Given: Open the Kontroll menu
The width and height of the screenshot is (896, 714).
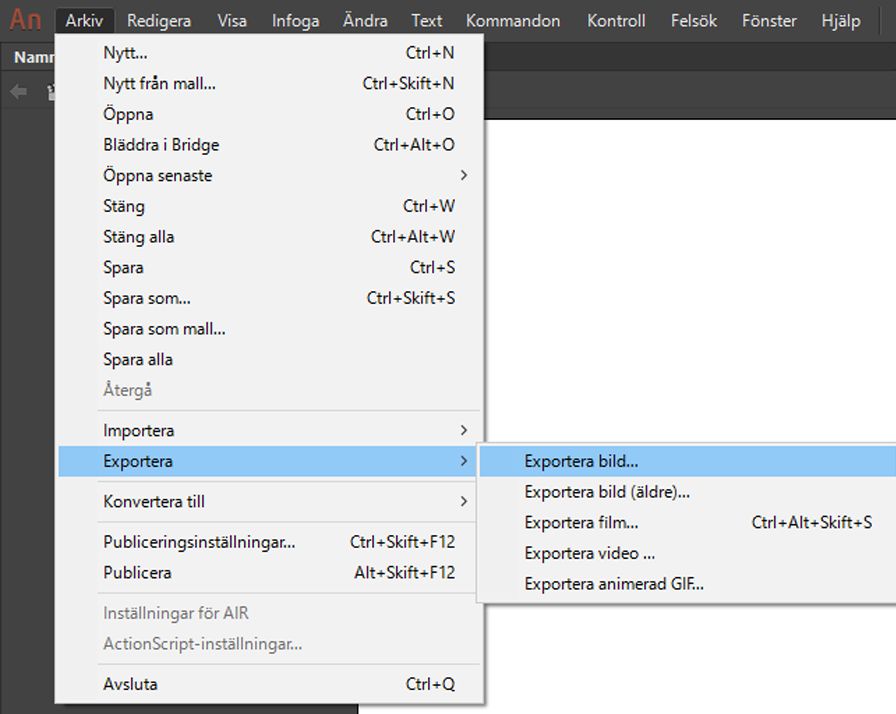Looking at the screenshot, I should pyautogui.click(x=616, y=20).
